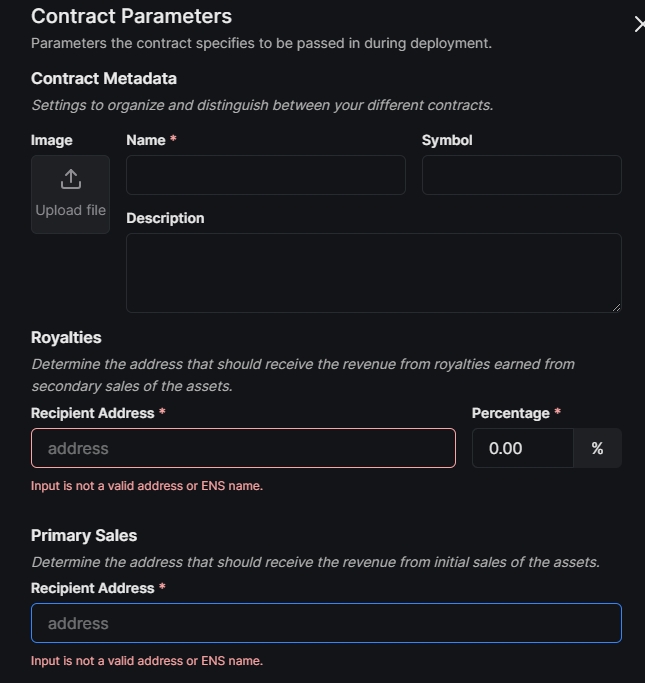
Task: Click the Primary Sales Recipient Address label
Action: [92, 588]
